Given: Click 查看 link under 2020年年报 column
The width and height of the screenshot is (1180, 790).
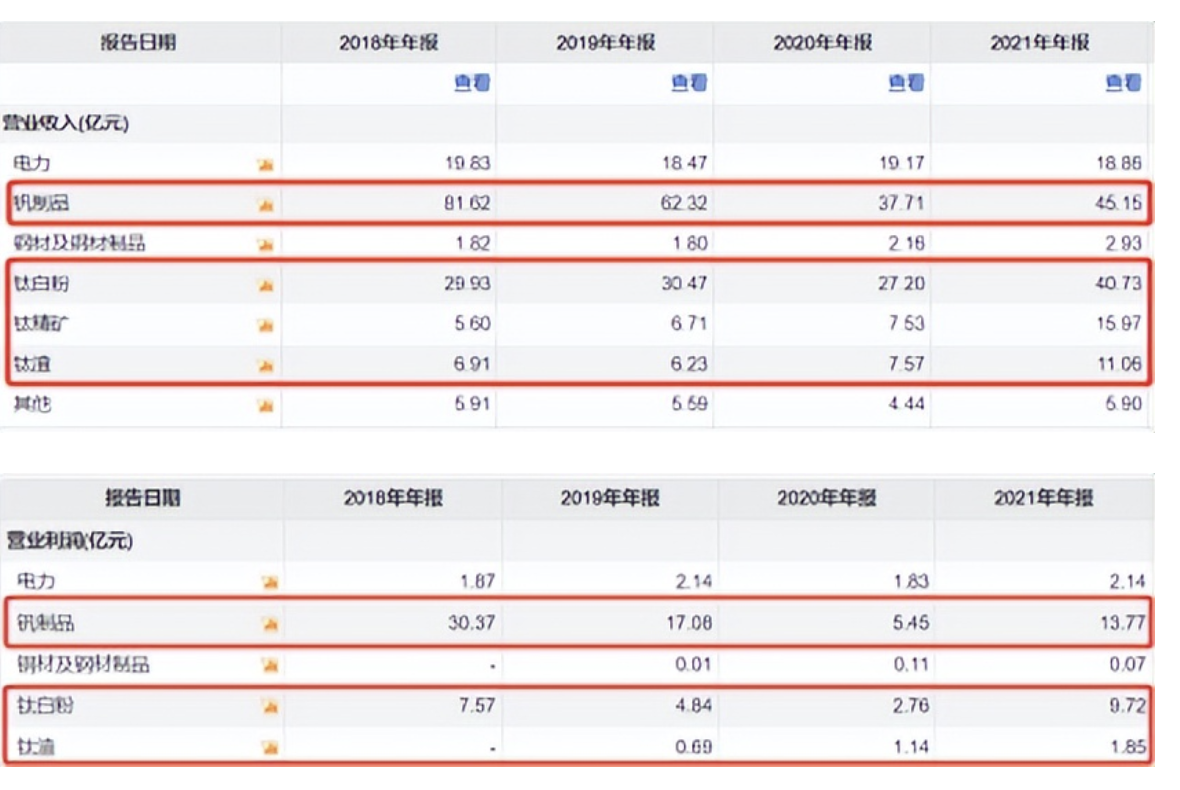Looking at the screenshot, I should (x=906, y=84).
